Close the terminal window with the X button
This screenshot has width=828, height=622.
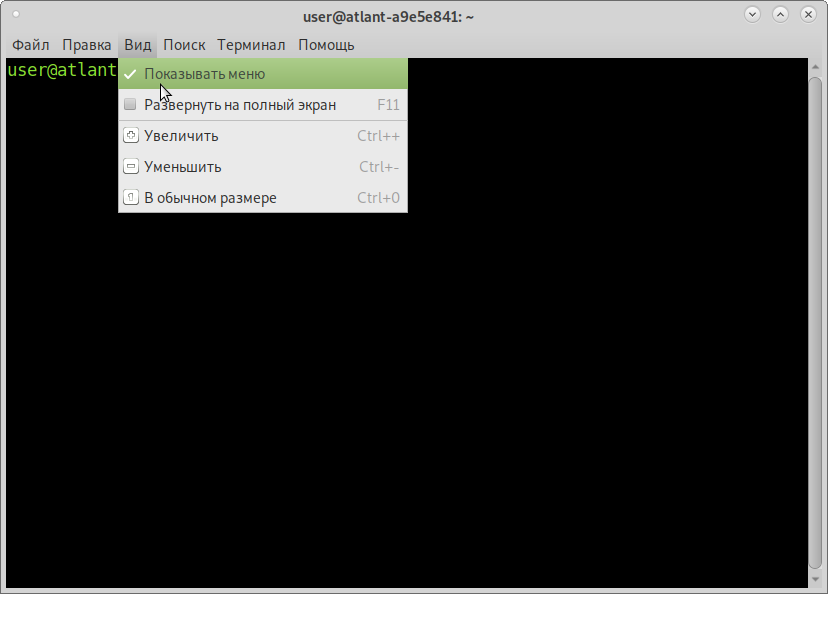[x=808, y=15]
